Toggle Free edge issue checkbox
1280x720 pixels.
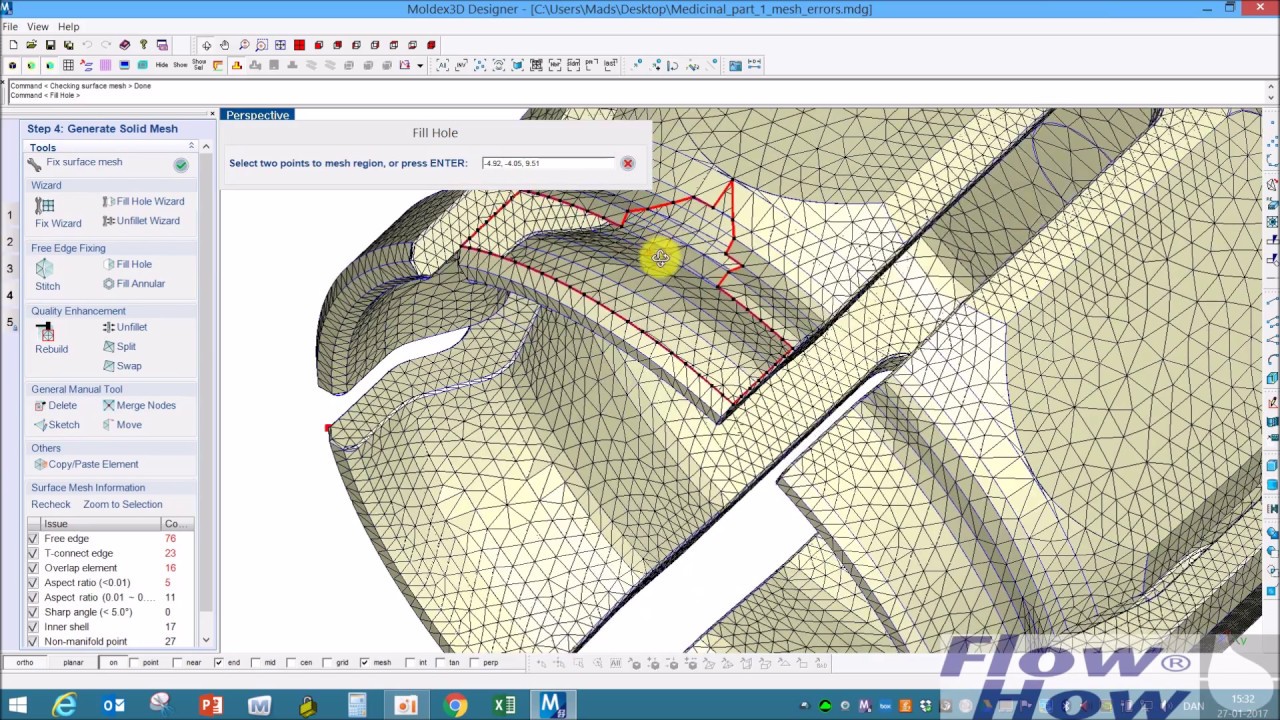[x=33, y=539]
